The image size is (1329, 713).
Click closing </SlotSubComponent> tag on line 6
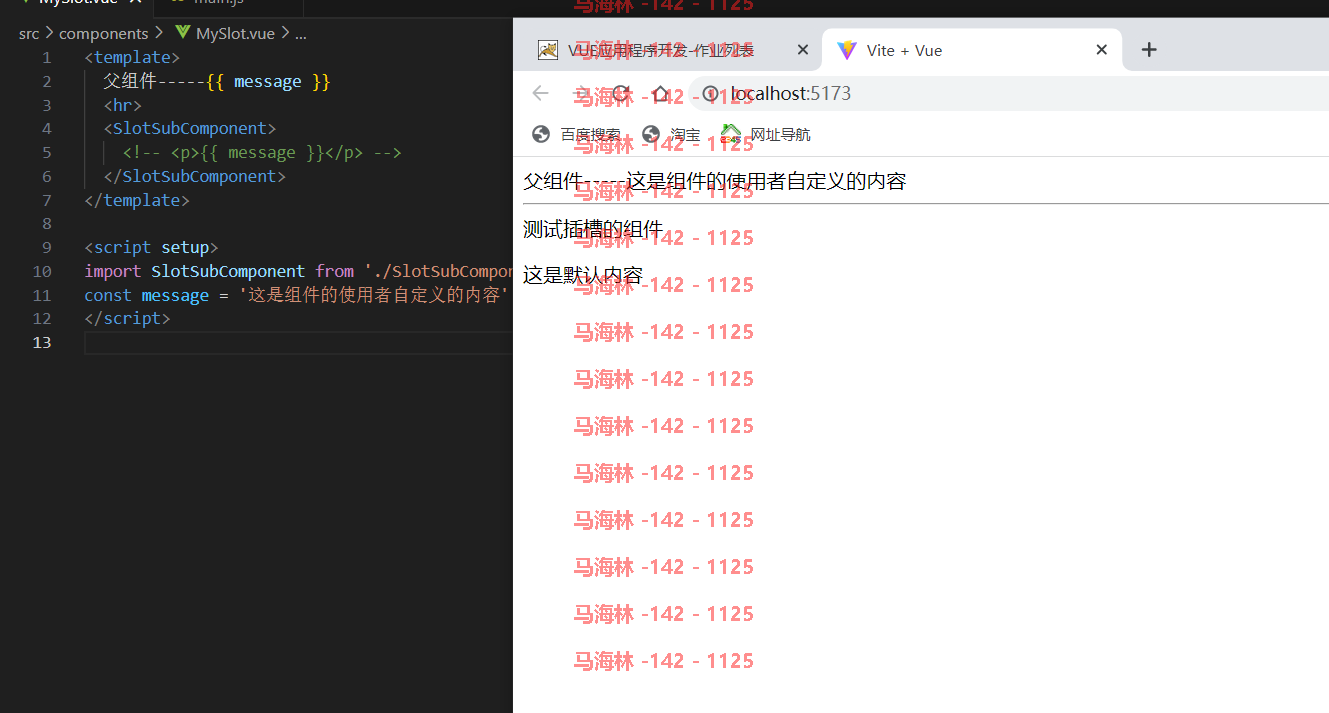click(x=195, y=176)
